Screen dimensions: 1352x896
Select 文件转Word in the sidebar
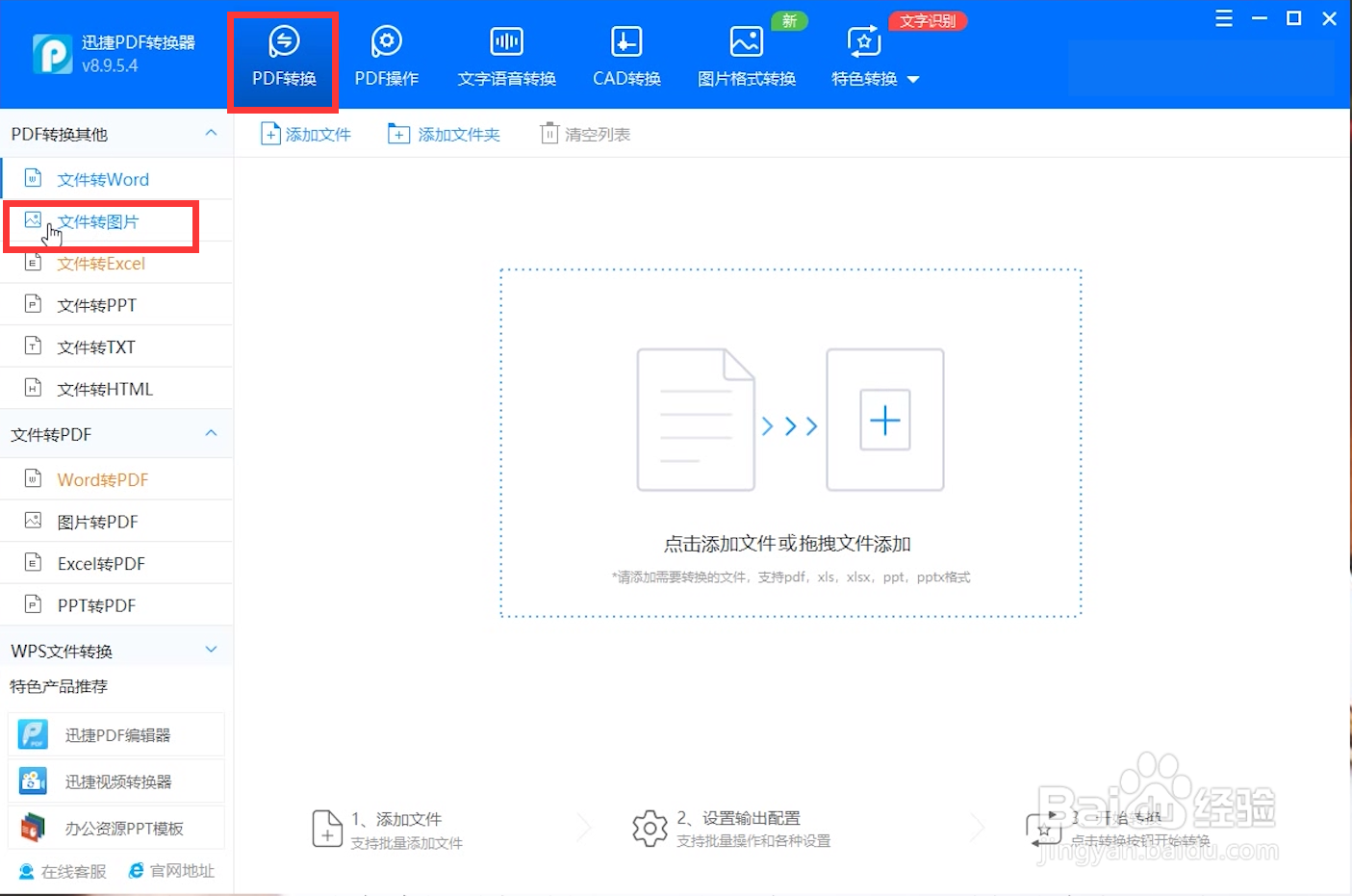point(103,178)
